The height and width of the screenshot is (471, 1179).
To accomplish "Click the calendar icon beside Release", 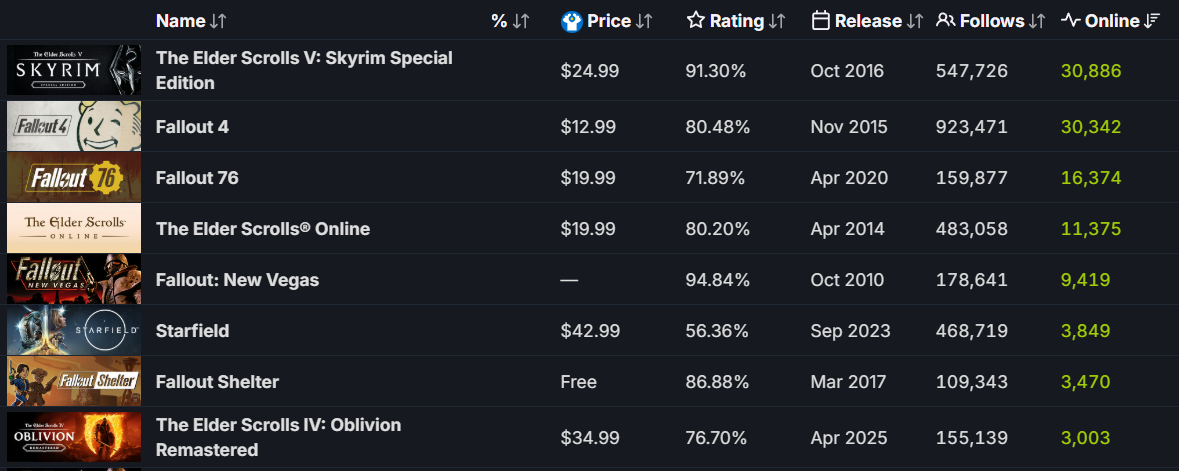I will (x=821, y=21).
